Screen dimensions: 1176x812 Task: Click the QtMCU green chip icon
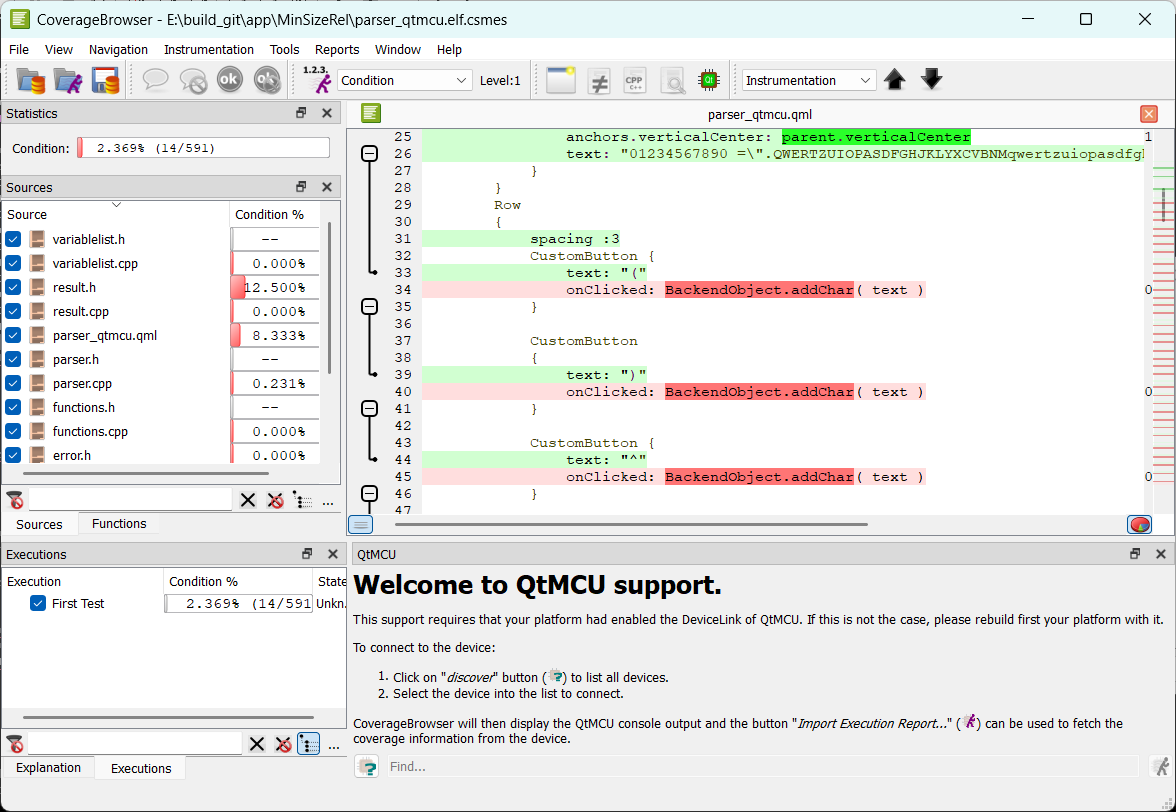[x=709, y=80]
